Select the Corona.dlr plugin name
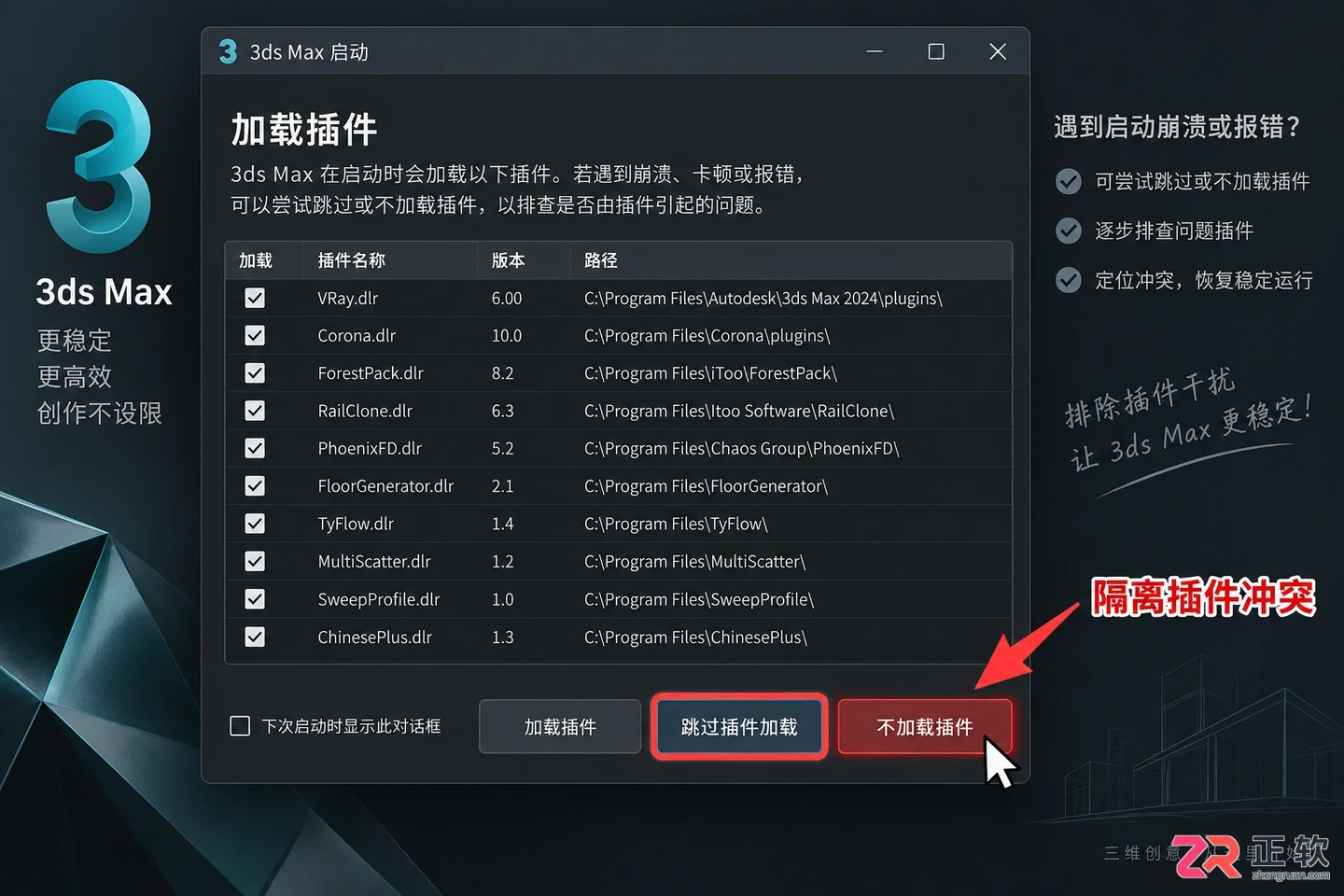 click(x=357, y=336)
